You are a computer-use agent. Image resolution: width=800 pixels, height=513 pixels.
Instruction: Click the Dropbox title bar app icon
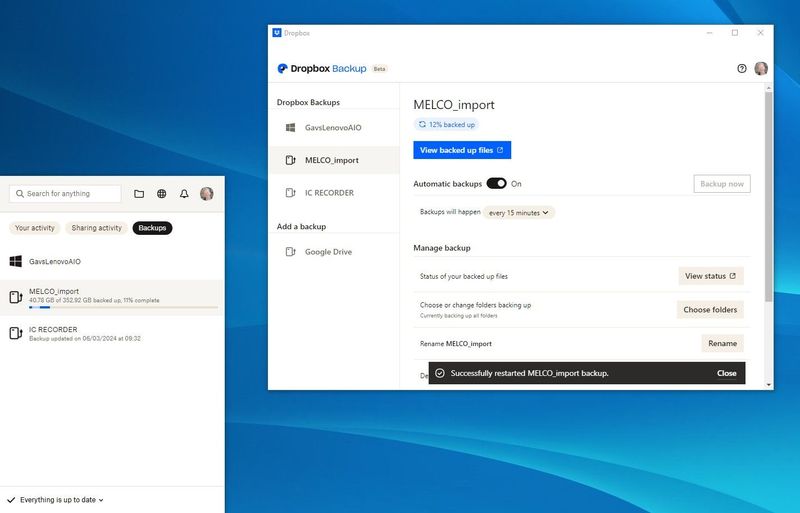click(x=277, y=33)
